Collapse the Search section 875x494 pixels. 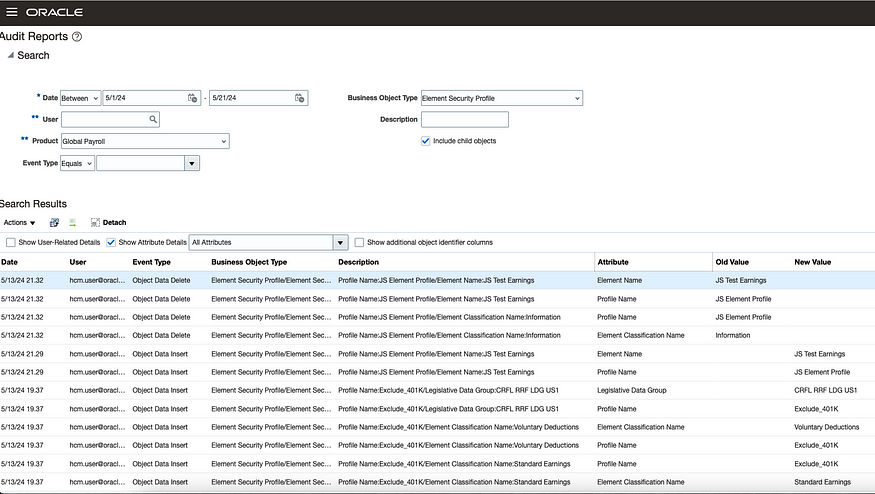click(x=9, y=55)
